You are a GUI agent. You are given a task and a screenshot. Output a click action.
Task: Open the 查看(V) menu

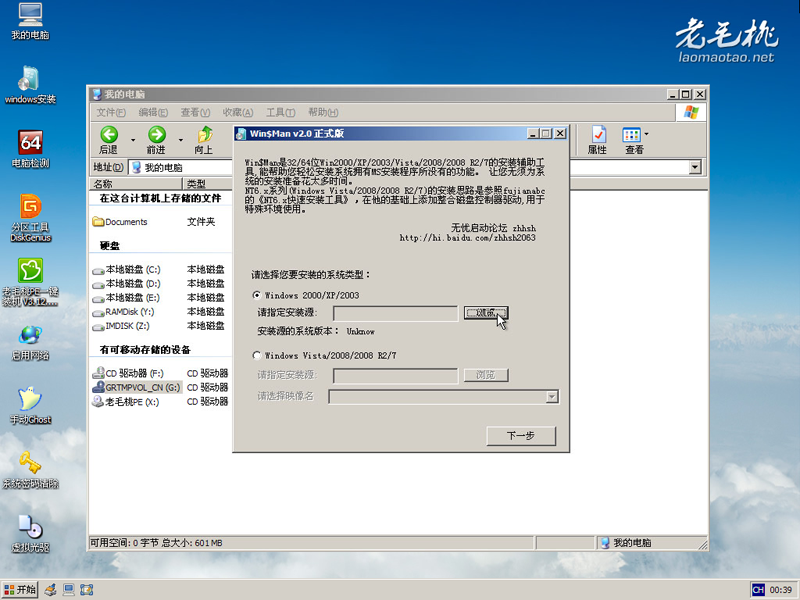coord(195,112)
